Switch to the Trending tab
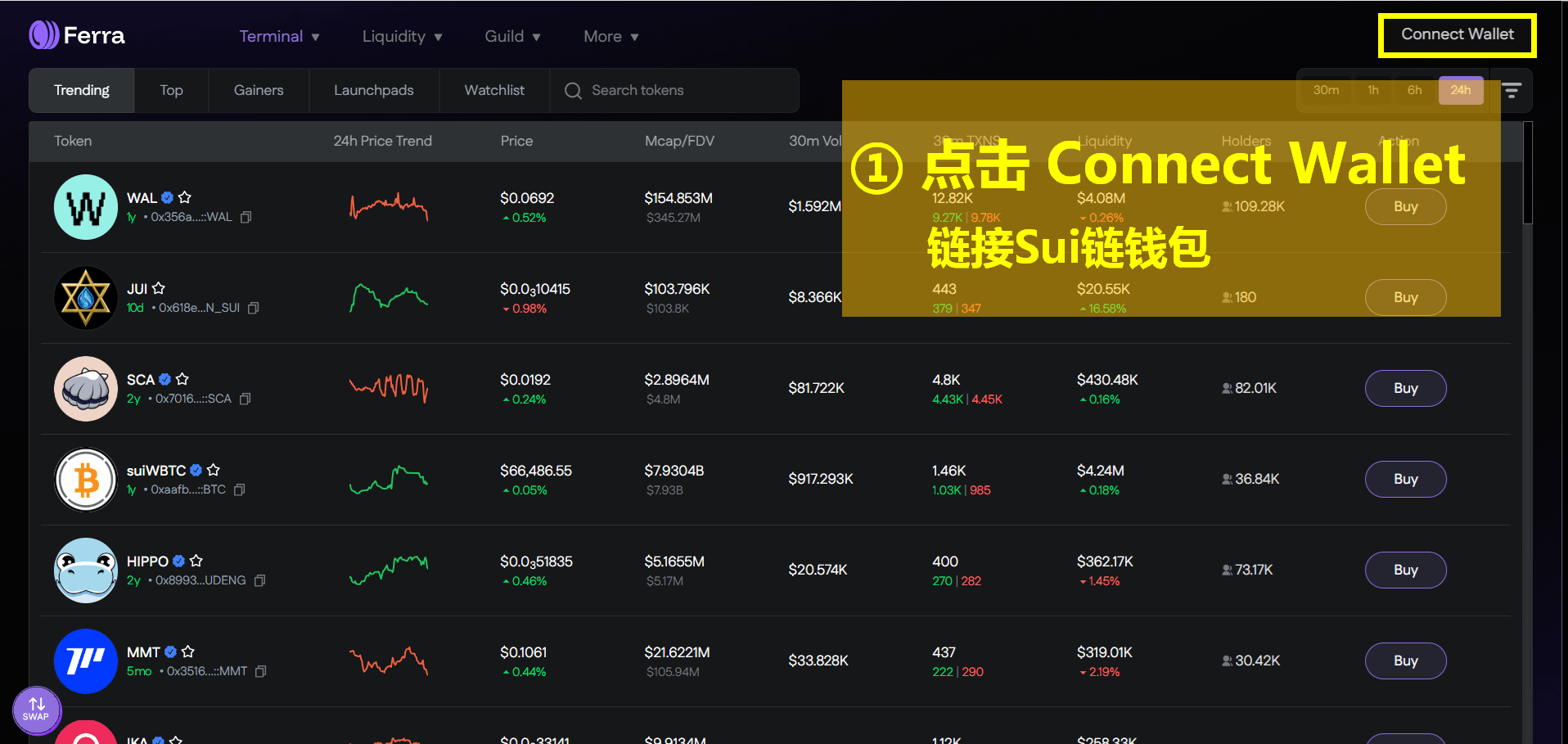This screenshot has height=744, width=1568. click(x=82, y=90)
